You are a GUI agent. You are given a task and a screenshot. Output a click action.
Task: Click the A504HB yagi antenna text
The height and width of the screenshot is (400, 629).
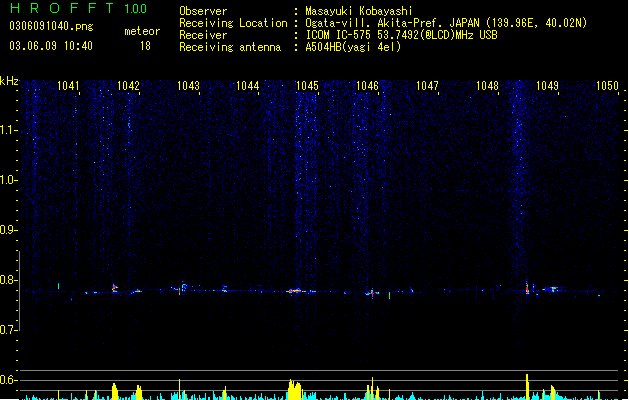[353, 47]
